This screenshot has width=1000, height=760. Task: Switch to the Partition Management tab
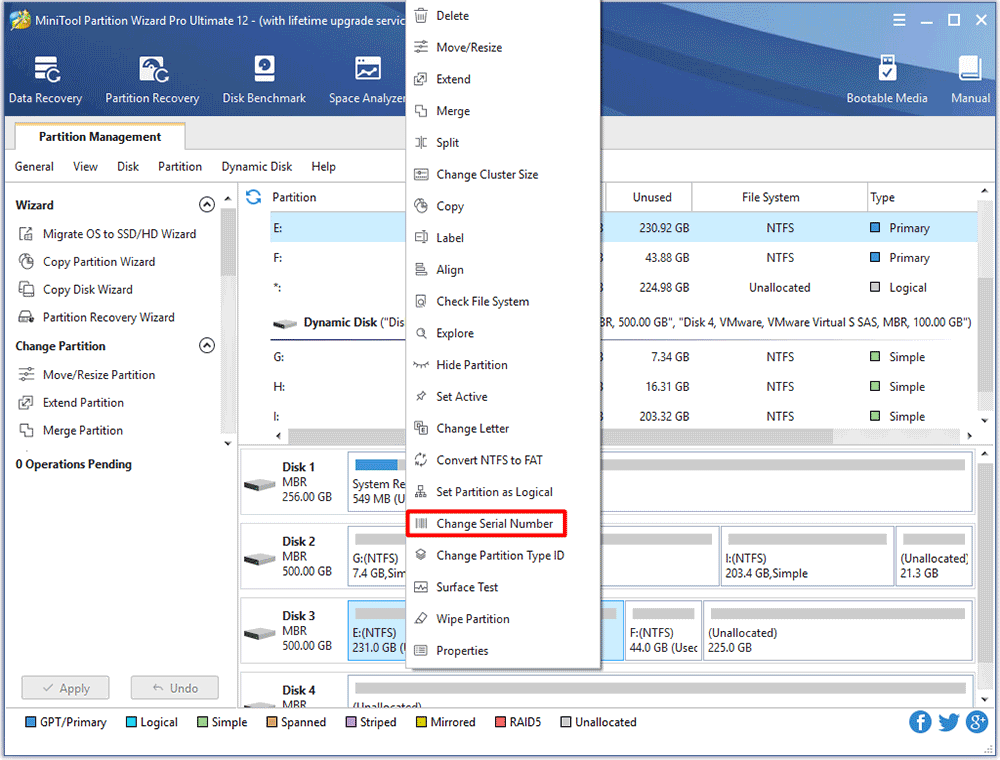pyautogui.click(x=98, y=136)
